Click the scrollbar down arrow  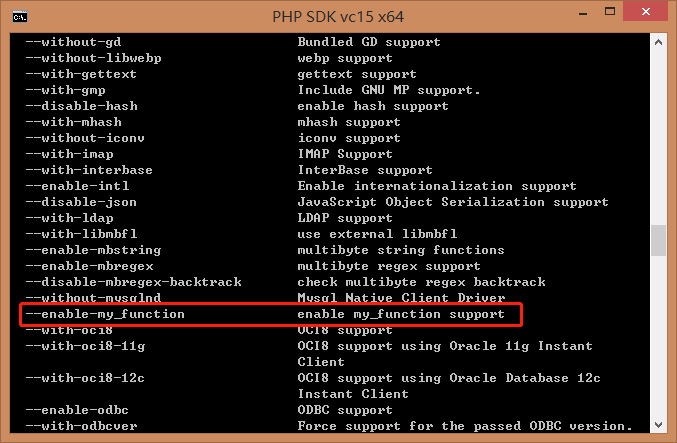click(658, 425)
